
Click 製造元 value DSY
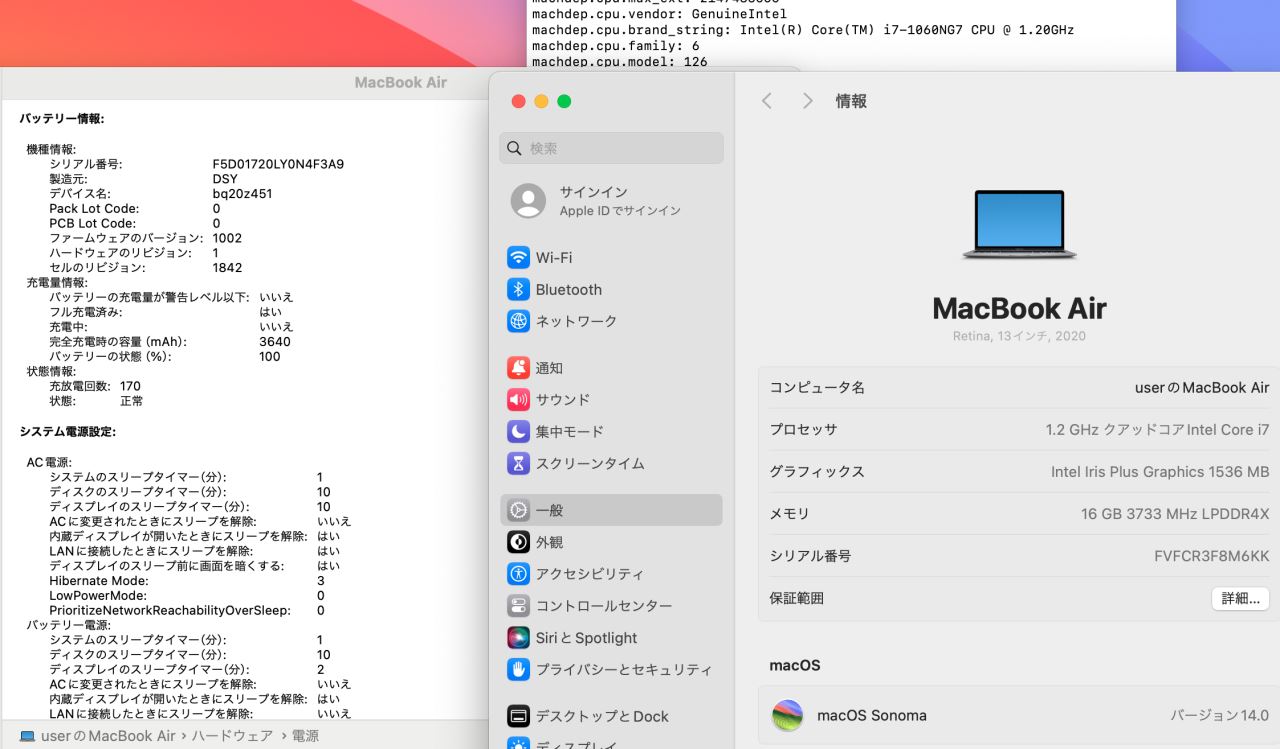[225, 179]
